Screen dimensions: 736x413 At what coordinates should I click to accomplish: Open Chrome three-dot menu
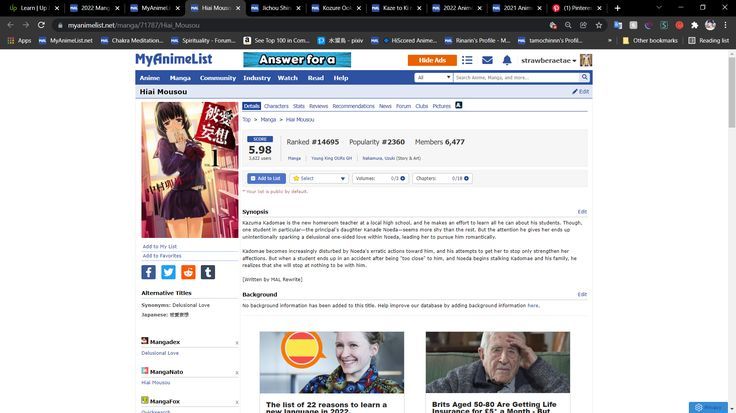(x=726, y=25)
